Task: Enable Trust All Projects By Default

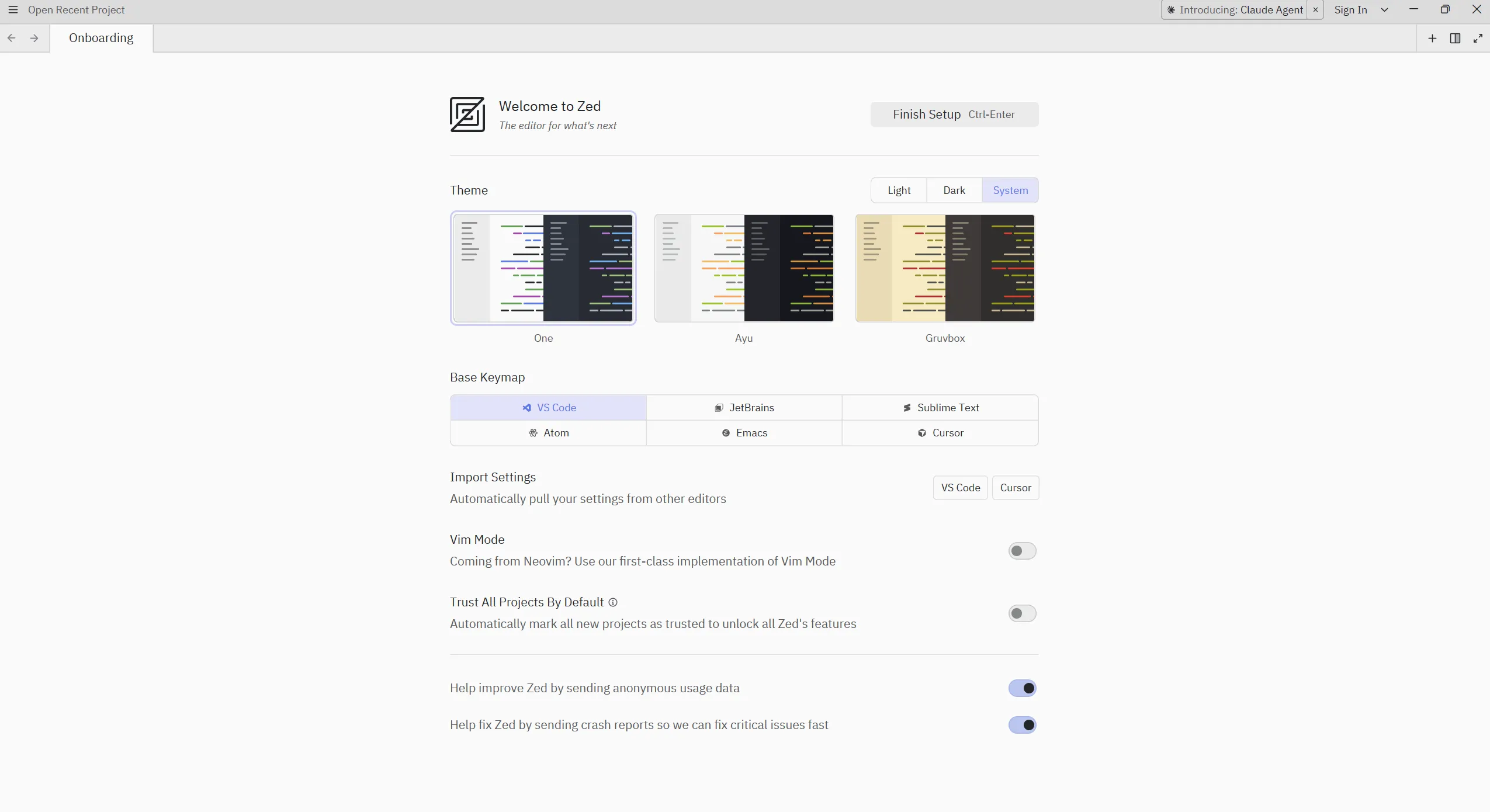Action: click(1022, 613)
